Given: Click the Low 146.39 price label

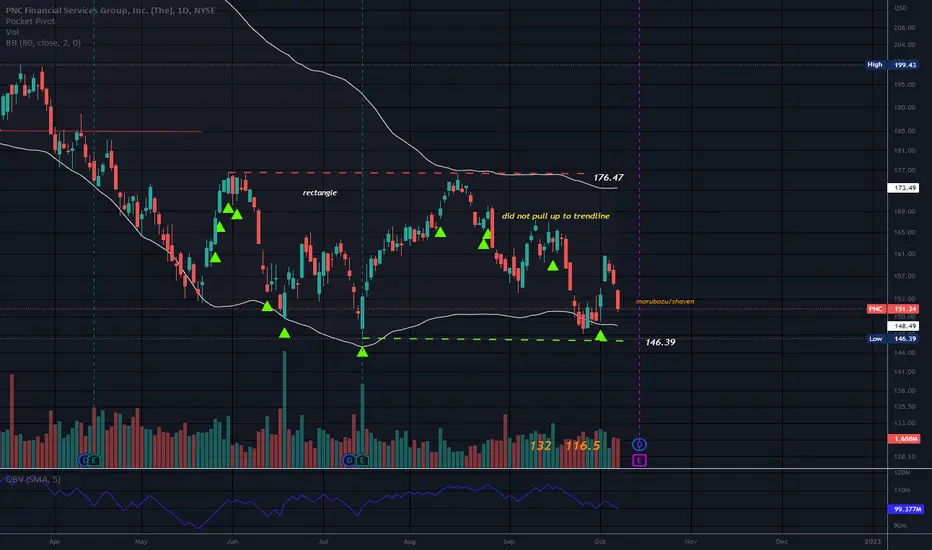Looking at the screenshot, I should (x=893, y=338).
